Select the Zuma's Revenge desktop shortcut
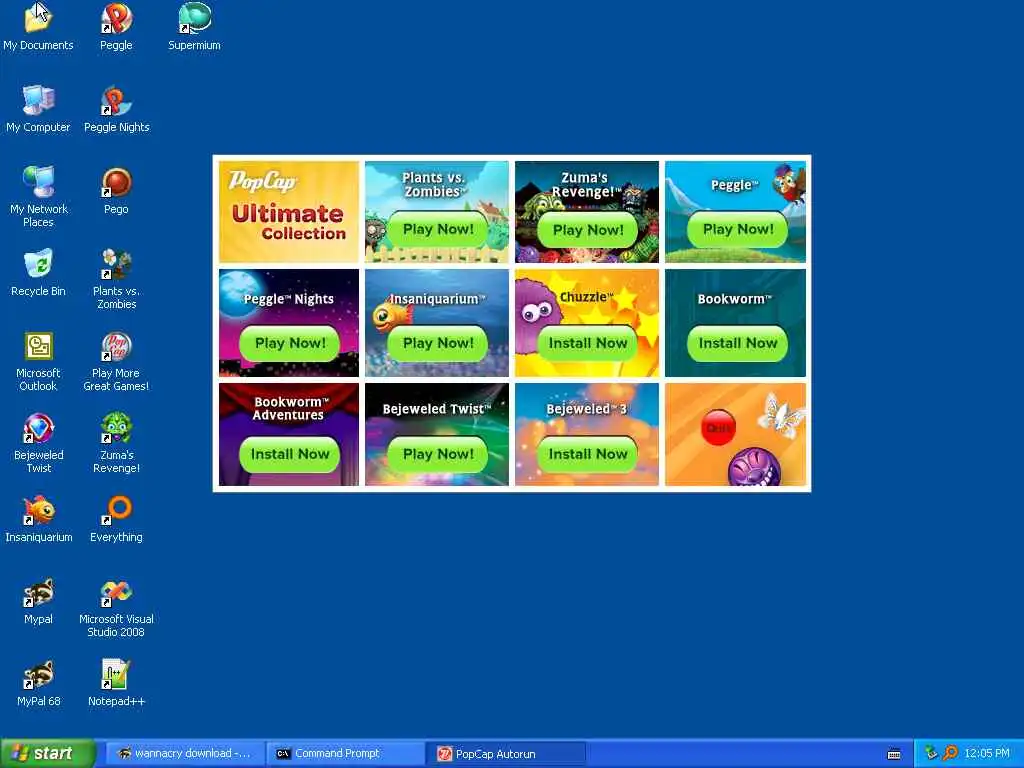 click(x=116, y=443)
